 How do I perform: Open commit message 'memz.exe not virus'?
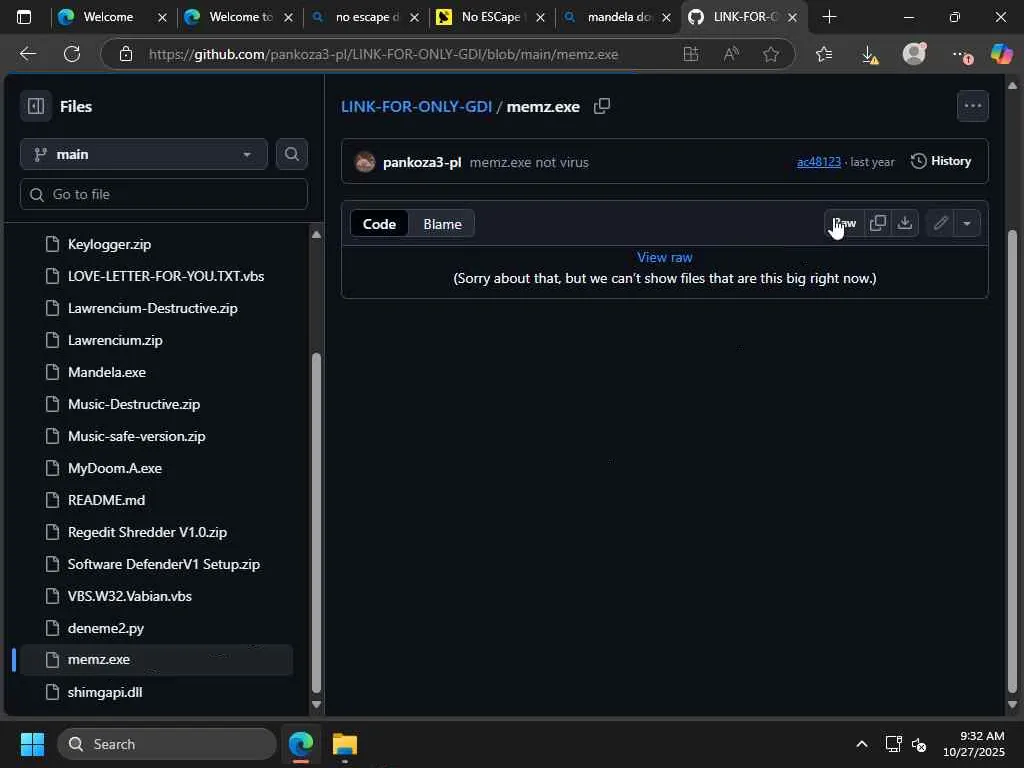click(529, 162)
